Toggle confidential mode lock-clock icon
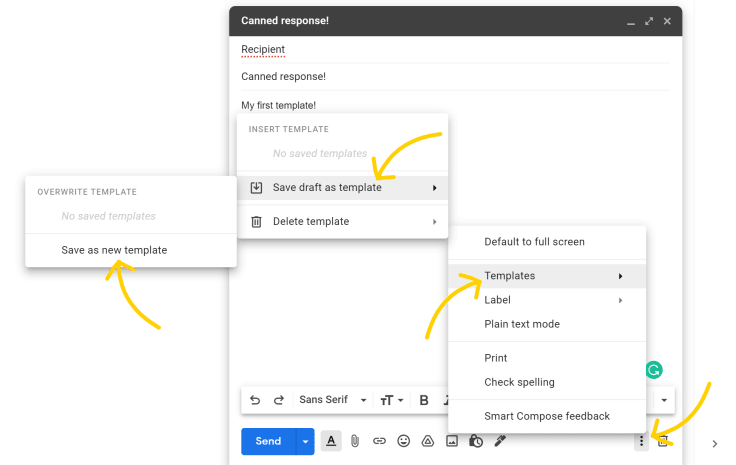This screenshot has height=465, width=736. 476,441
